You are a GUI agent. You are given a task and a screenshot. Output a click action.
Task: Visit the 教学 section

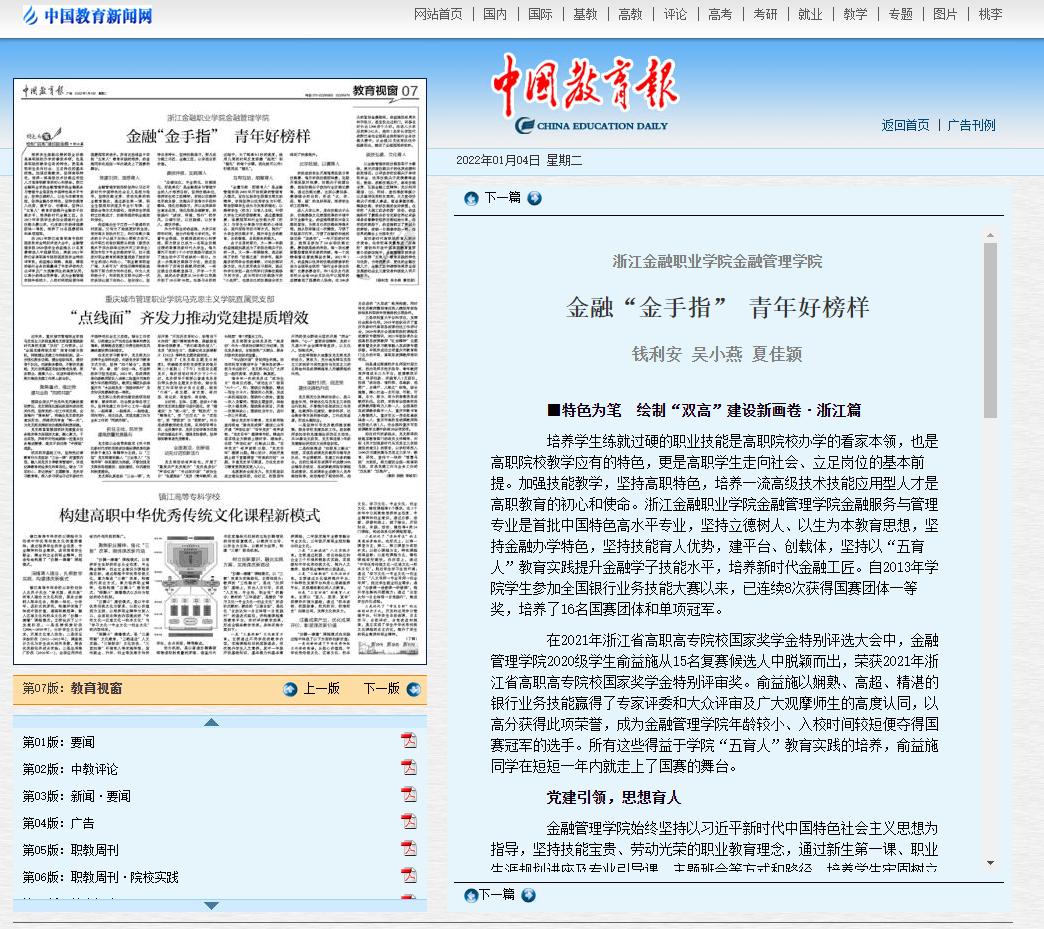(855, 15)
